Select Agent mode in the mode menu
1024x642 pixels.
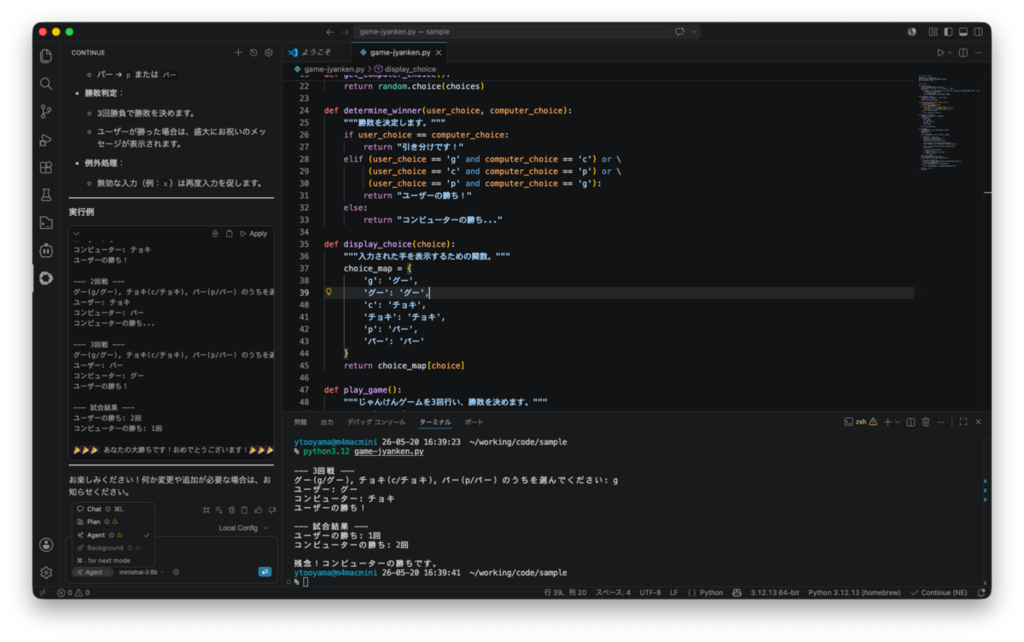pos(113,535)
